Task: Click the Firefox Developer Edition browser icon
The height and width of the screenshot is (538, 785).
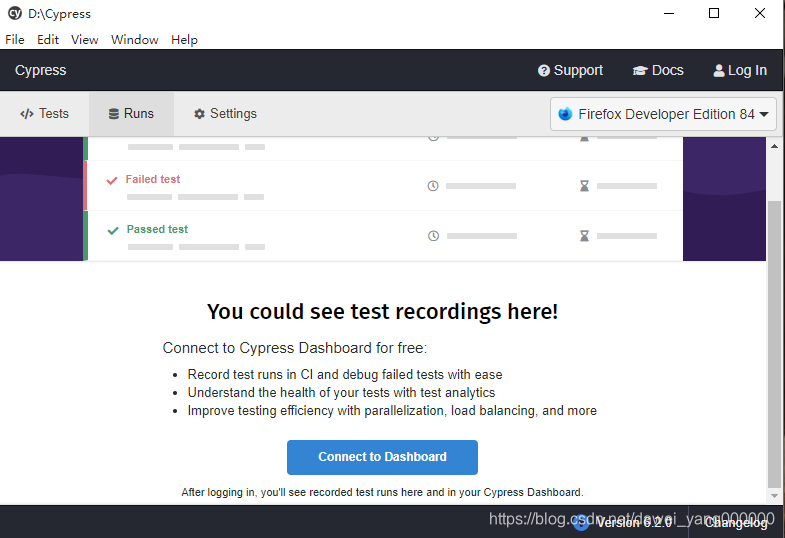Action: 565,114
